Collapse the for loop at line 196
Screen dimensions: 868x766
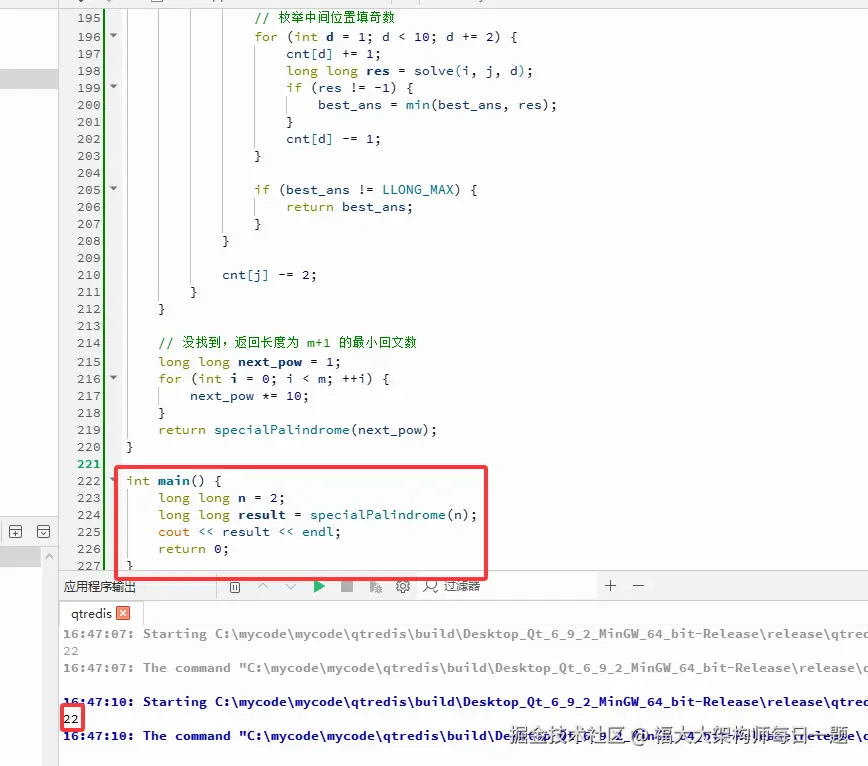(113, 35)
